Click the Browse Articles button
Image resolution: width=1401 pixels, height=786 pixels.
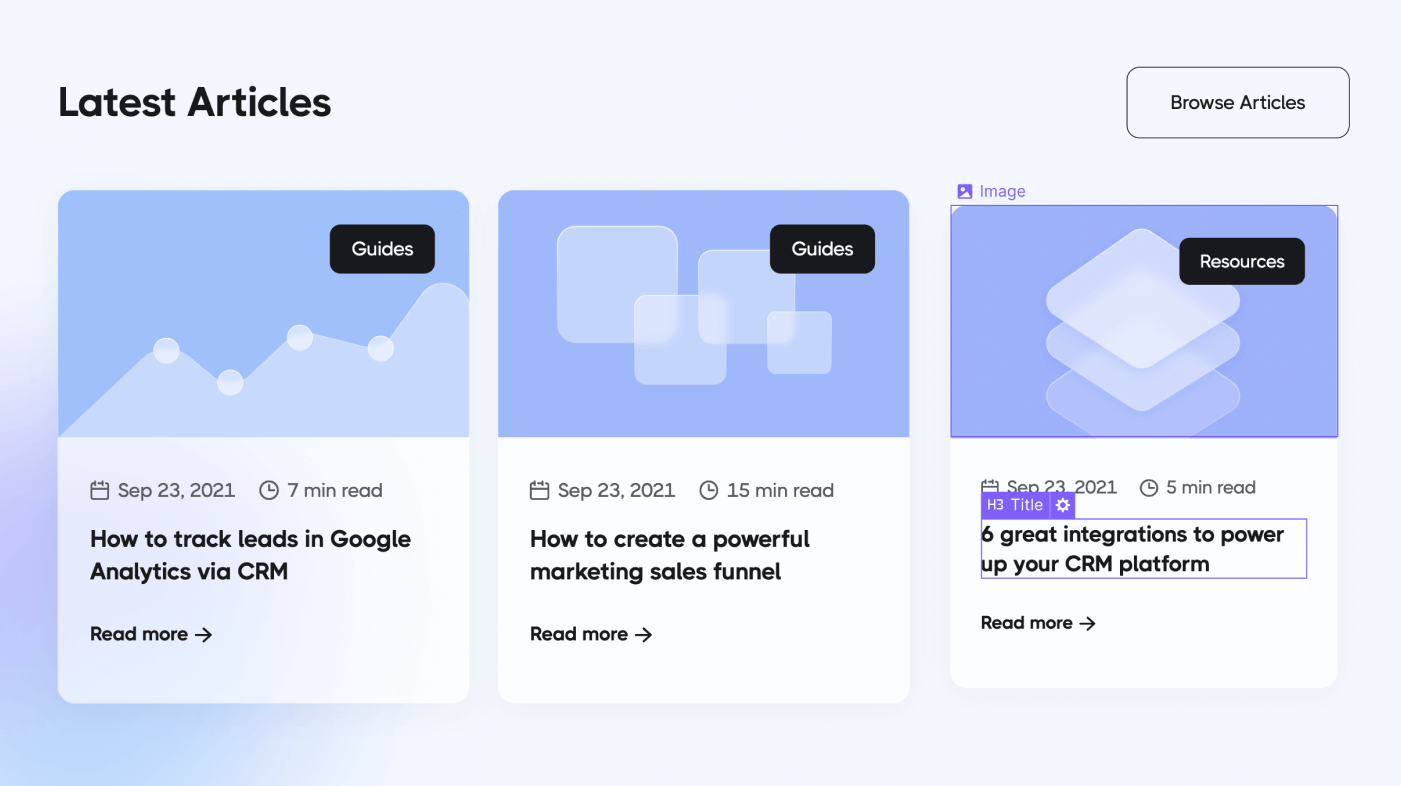(1237, 102)
